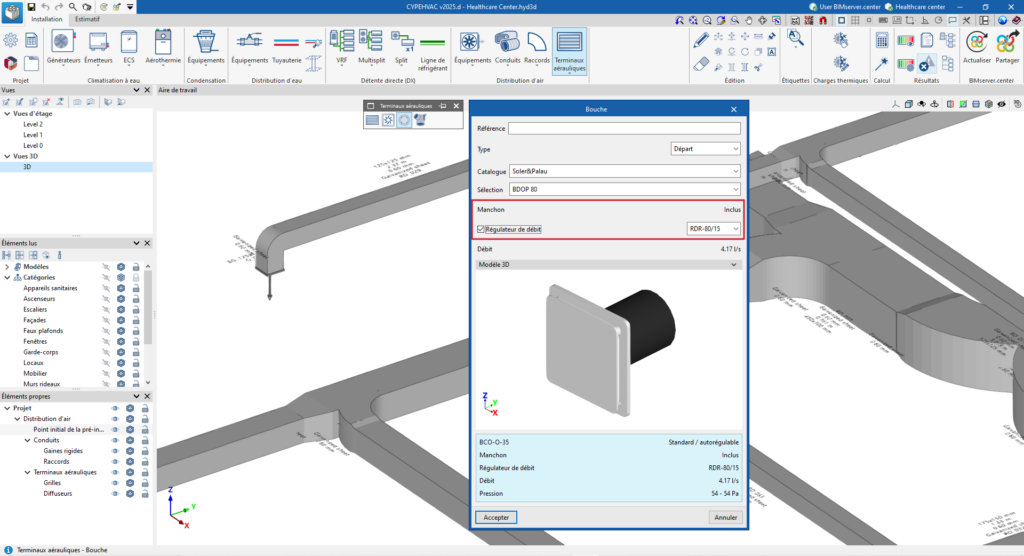Click the Éléments lus vertical scrollbar
Viewport: 1024px width, 556px height.
tap(148, 307)
